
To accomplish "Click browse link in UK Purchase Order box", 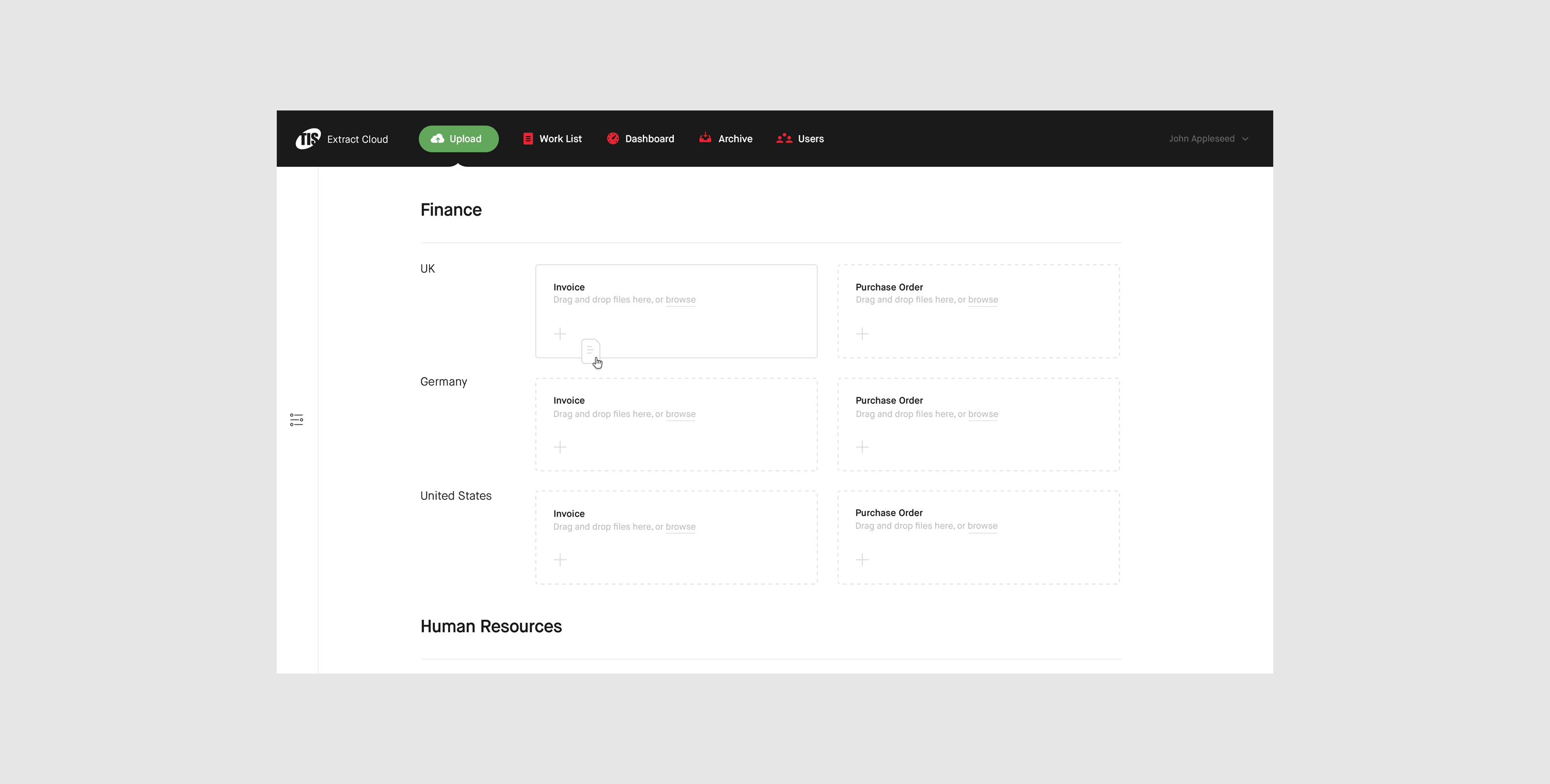I will tap(983, 300).
